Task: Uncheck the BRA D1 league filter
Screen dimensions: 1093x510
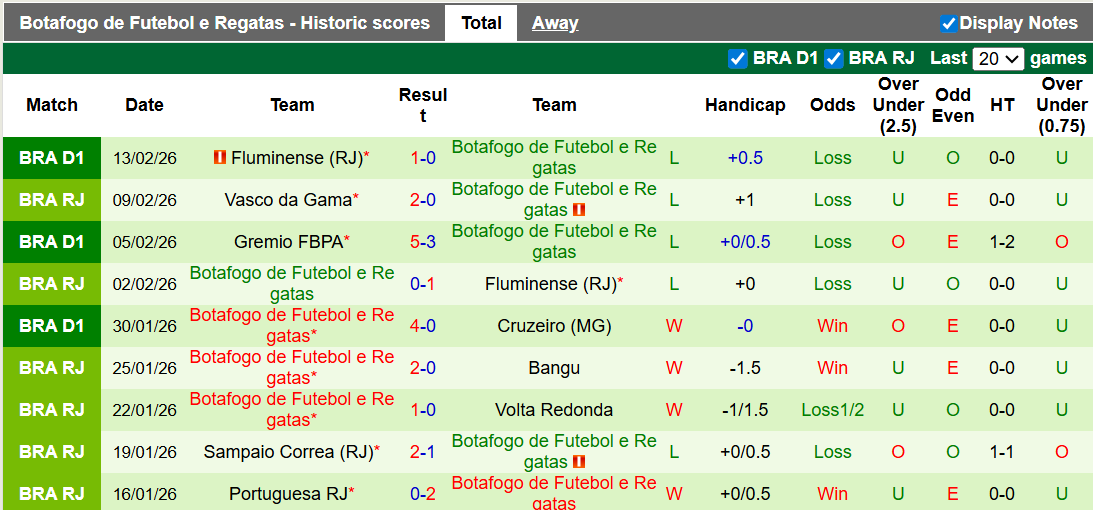Action: [738, 58]
